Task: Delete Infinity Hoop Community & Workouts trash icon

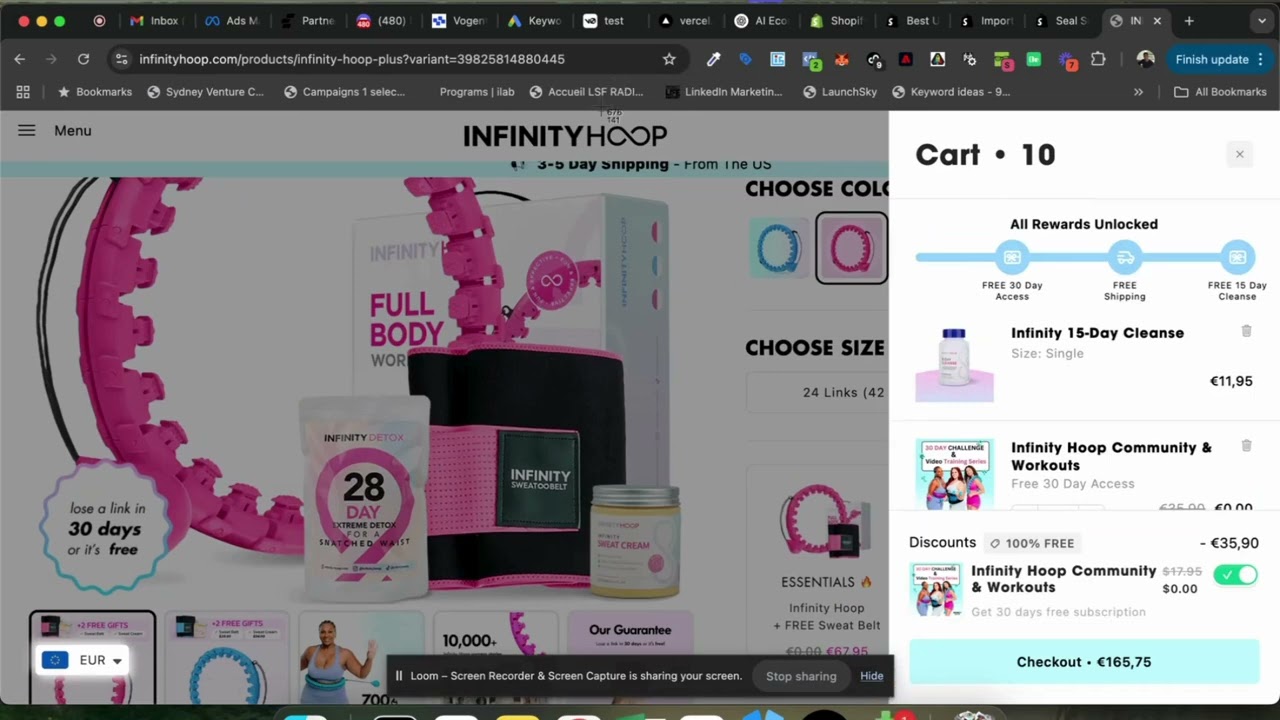Action: click(x=1246, y=446)
